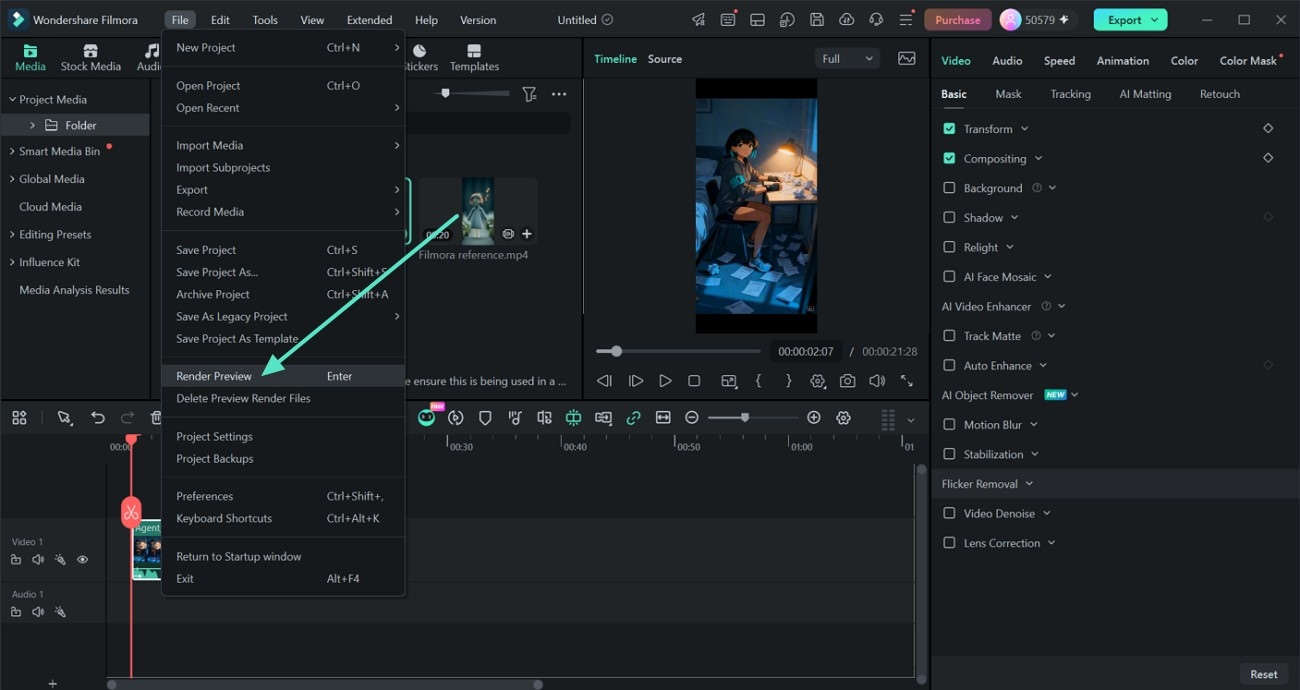The width and height of the screenshot is (1300, 690).
Task: Toggle Video 1 track visibility eye
Action: coord(82,560)
